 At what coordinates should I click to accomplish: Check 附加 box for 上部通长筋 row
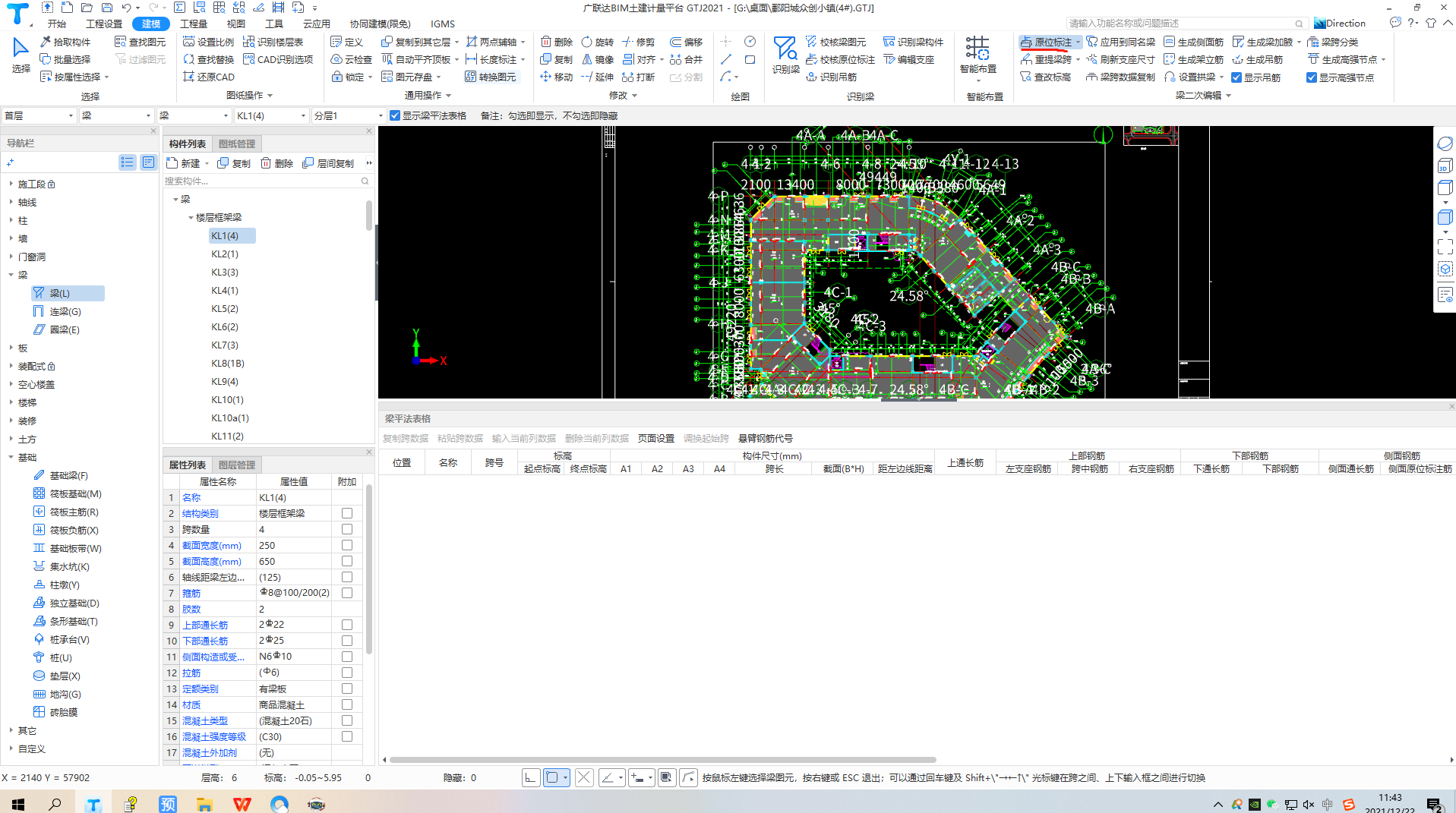click(x=347, y=625)
